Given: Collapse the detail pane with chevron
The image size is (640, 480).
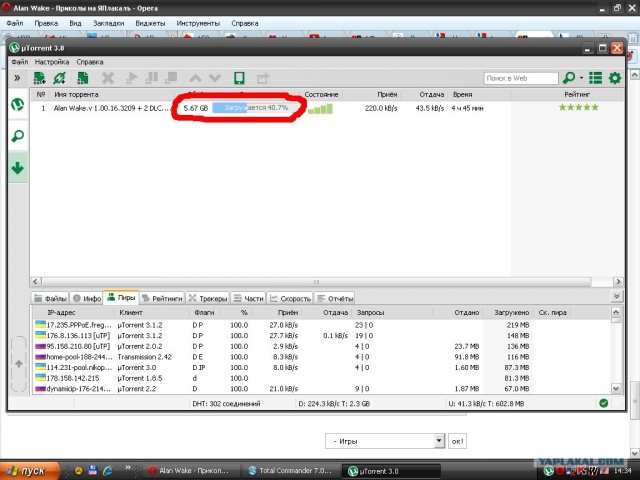Looking at the screenshot, I should 617,296.
